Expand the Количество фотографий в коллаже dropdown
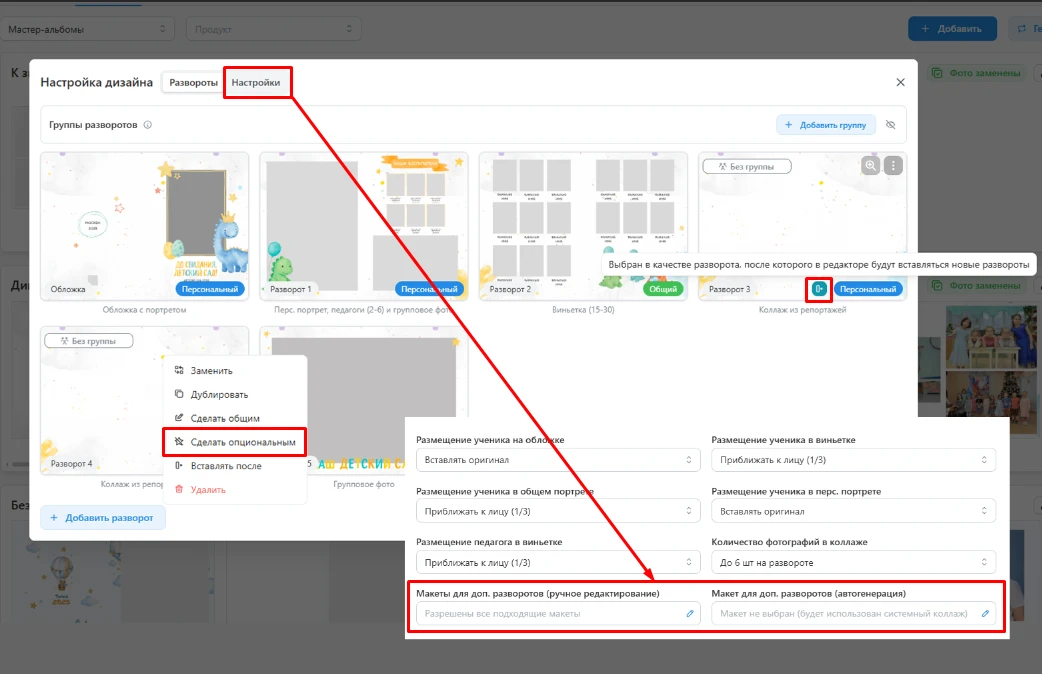1042x674 pixels. tap(853, 562)
